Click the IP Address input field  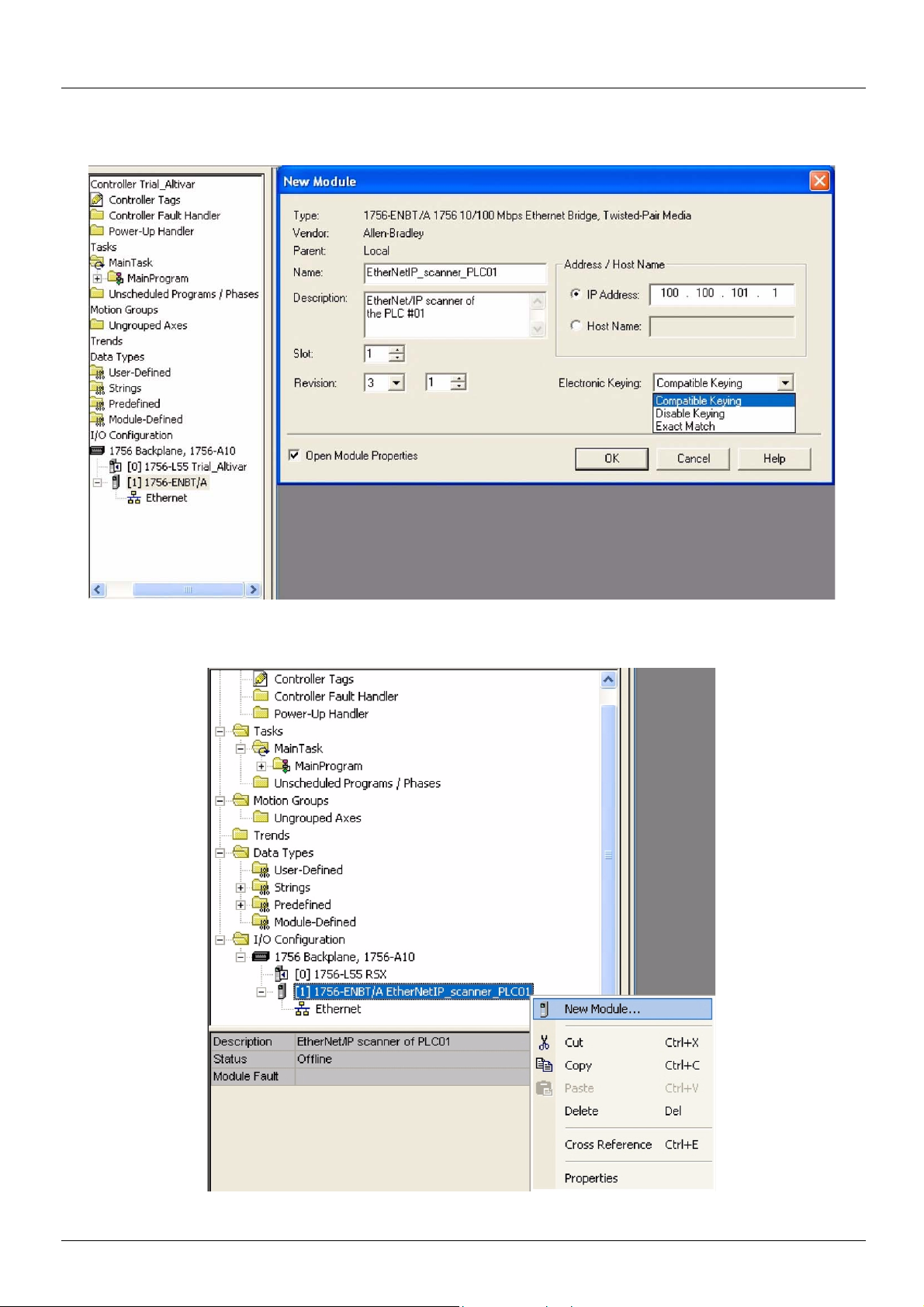722,294
